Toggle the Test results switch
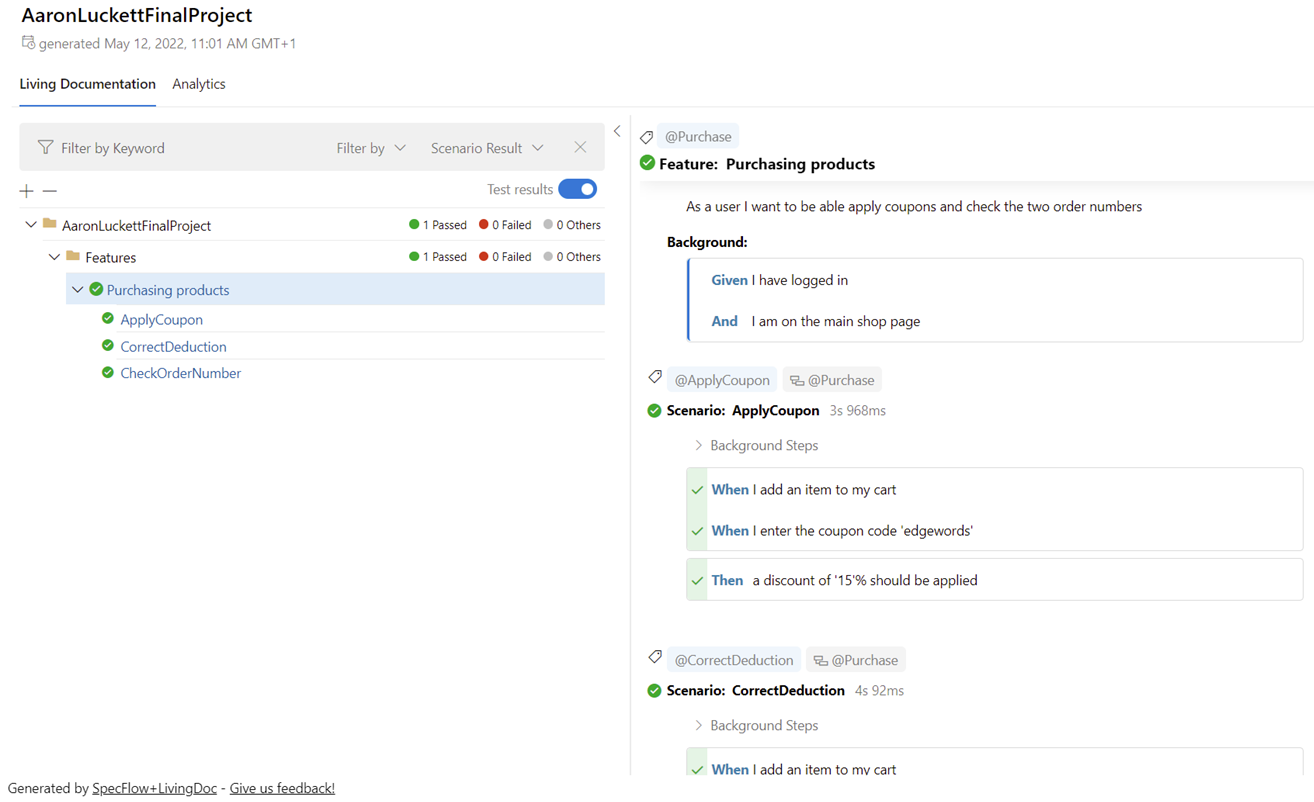Image resolution: width=1314 pixels, height=802 pixels. click(x=578, y=189)
